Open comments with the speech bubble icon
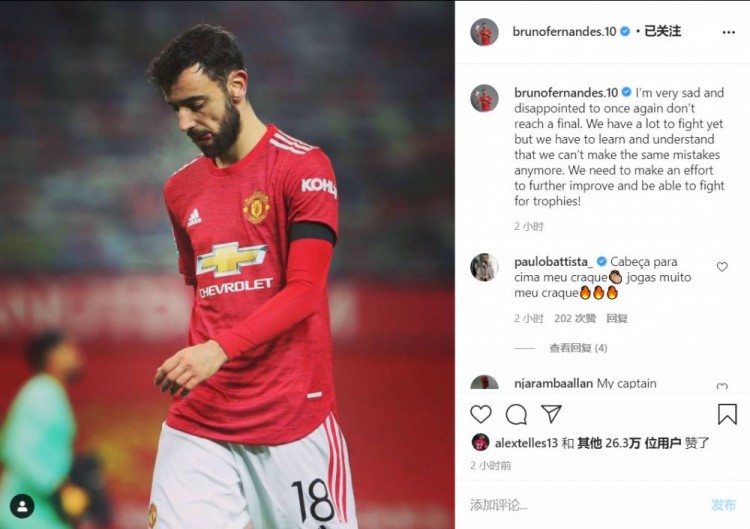Screen dimensions: 750x529 (x=516, y=414)
